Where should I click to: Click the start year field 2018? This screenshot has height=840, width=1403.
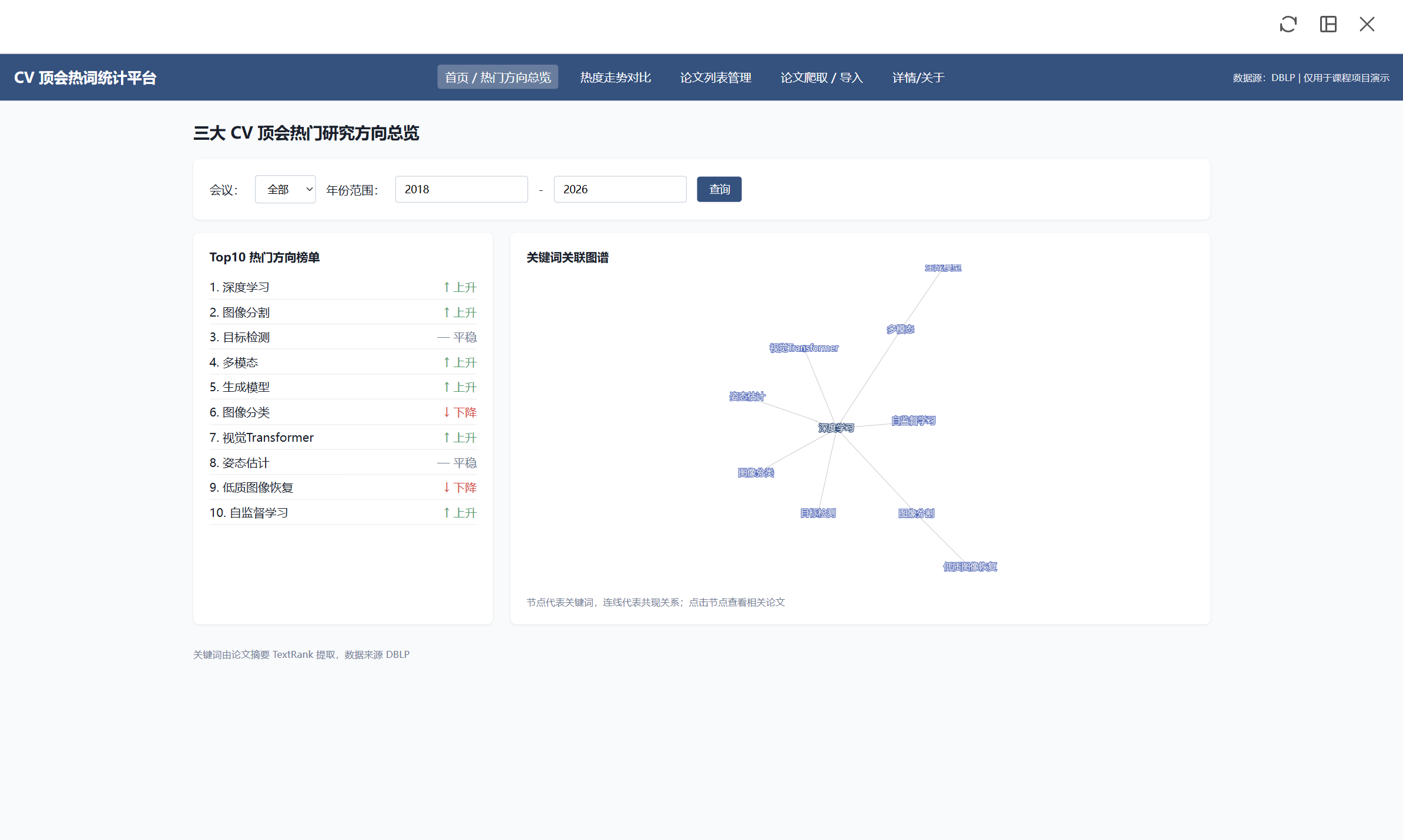point(461,189)
